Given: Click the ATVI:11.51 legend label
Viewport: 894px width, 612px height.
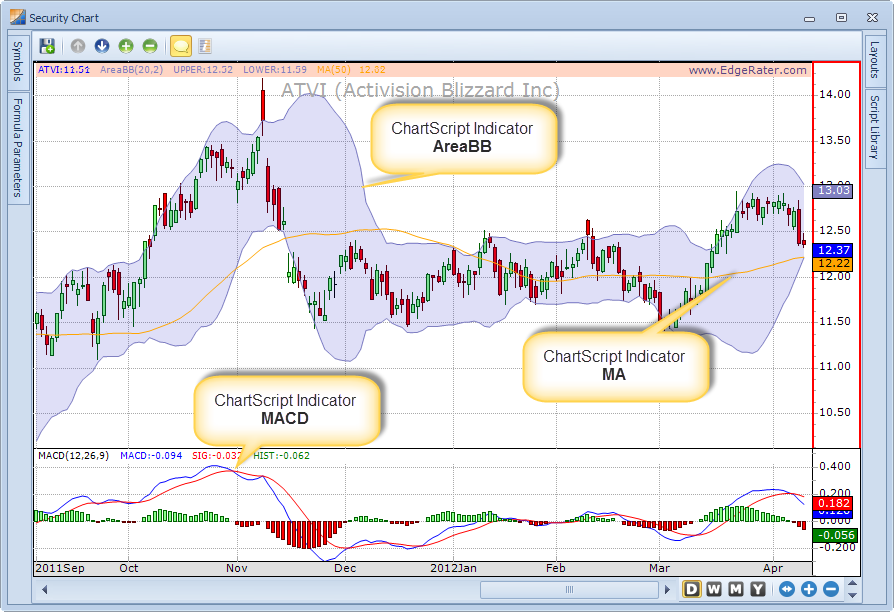Looking at the screenshot, I should tap(64, 70).
